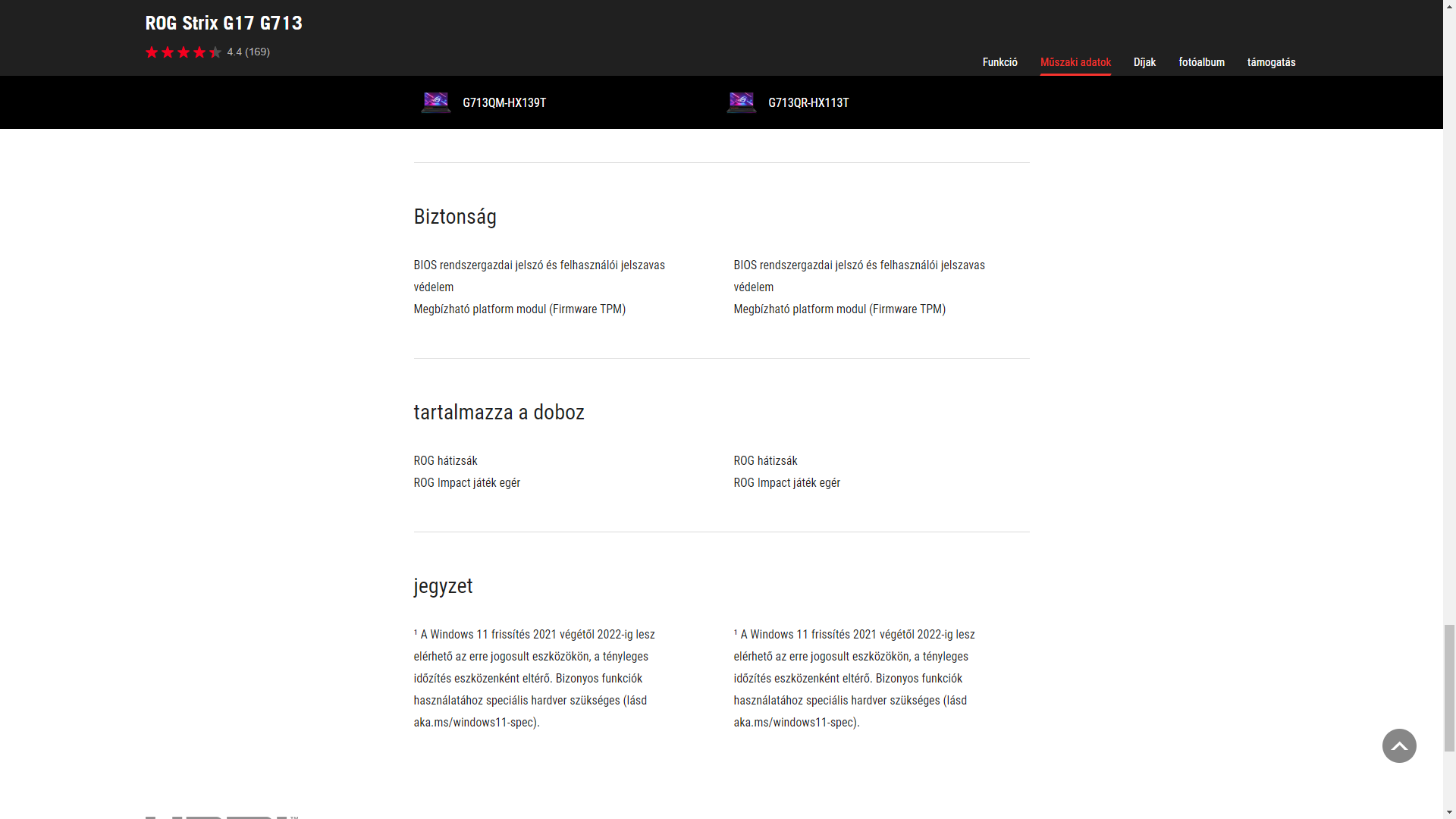
Task: Open the támogatás tab
Action: coord(1271,62)
